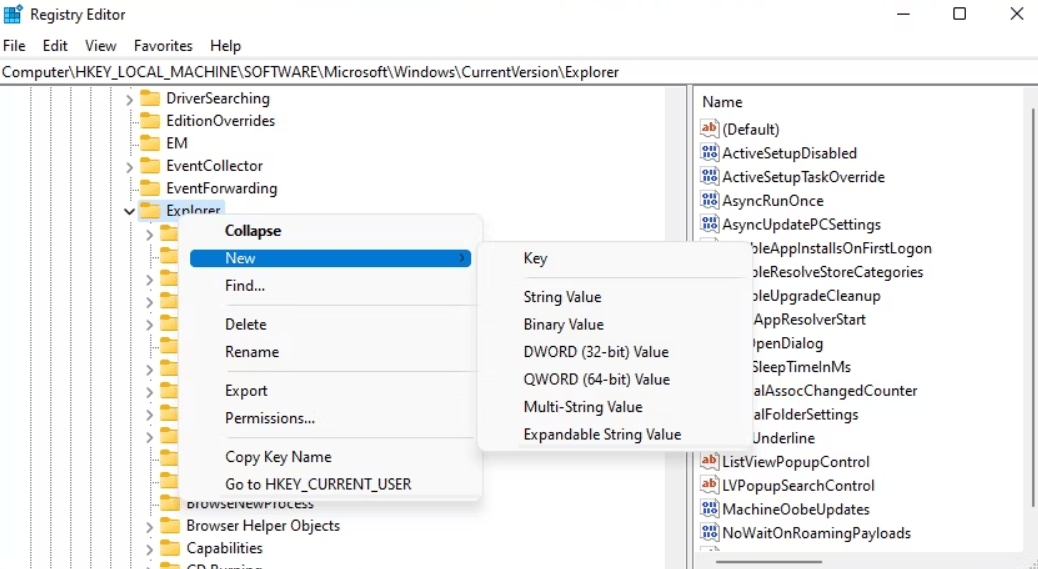Click the ListViewPopupControl string icon
The image size is (1038, 569).
[709, 461]
